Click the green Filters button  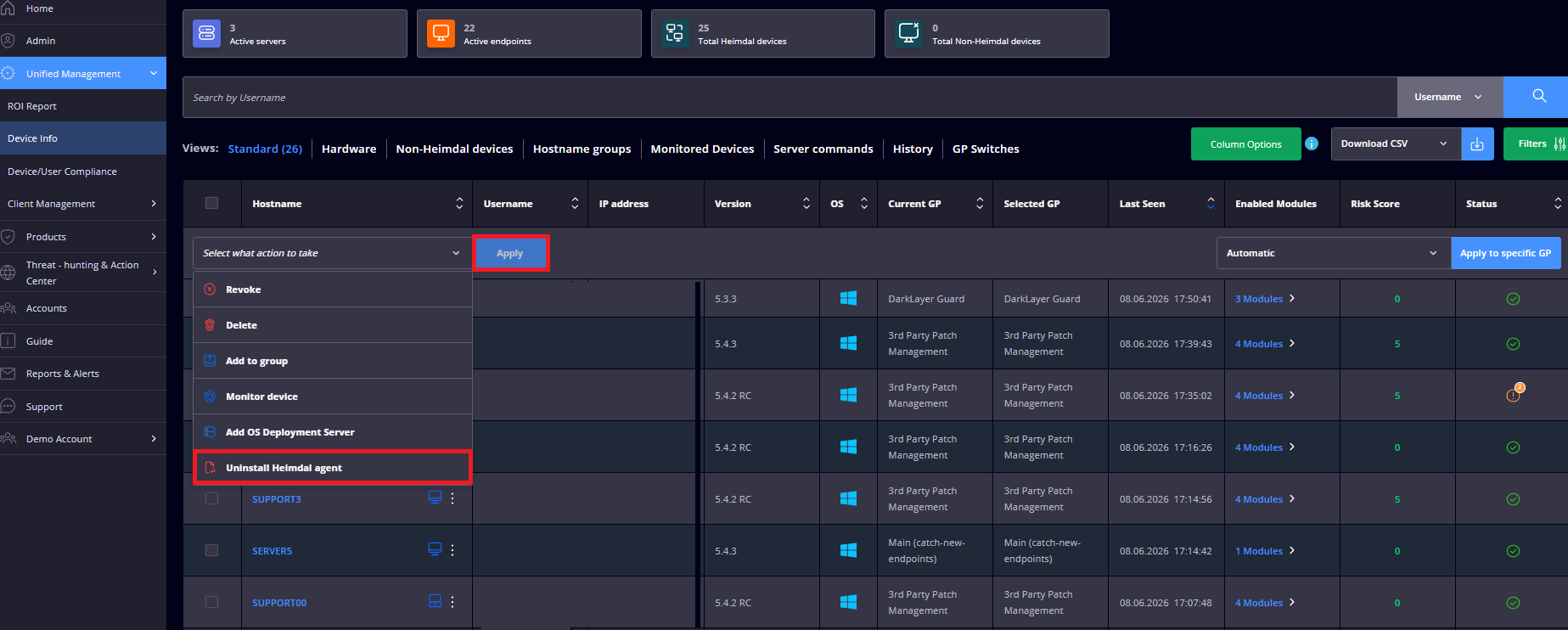point(1536,144)
